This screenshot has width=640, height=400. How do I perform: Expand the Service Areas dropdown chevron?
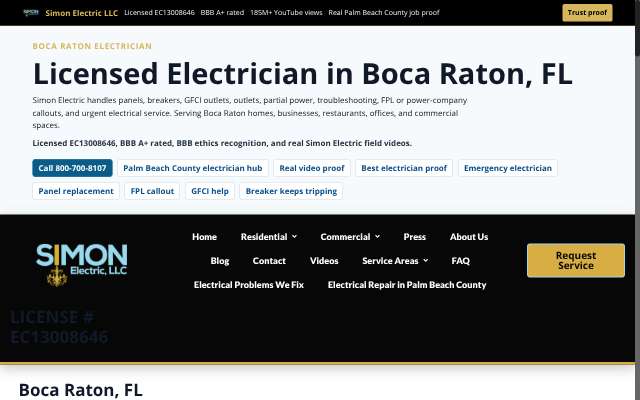pos(426,260)
